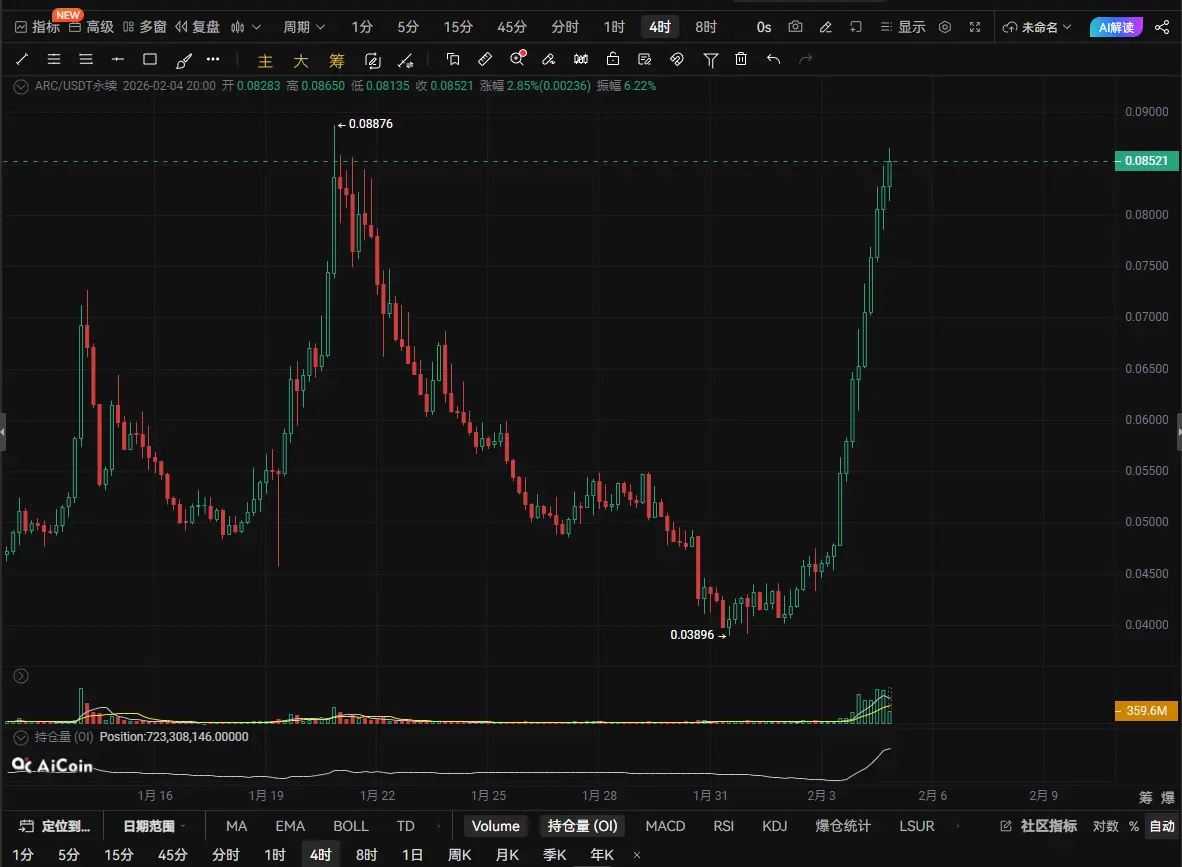Click the AI解读 button
Image resolution: width=1182 pixels, height=867 pixels.
point(1116,27)
